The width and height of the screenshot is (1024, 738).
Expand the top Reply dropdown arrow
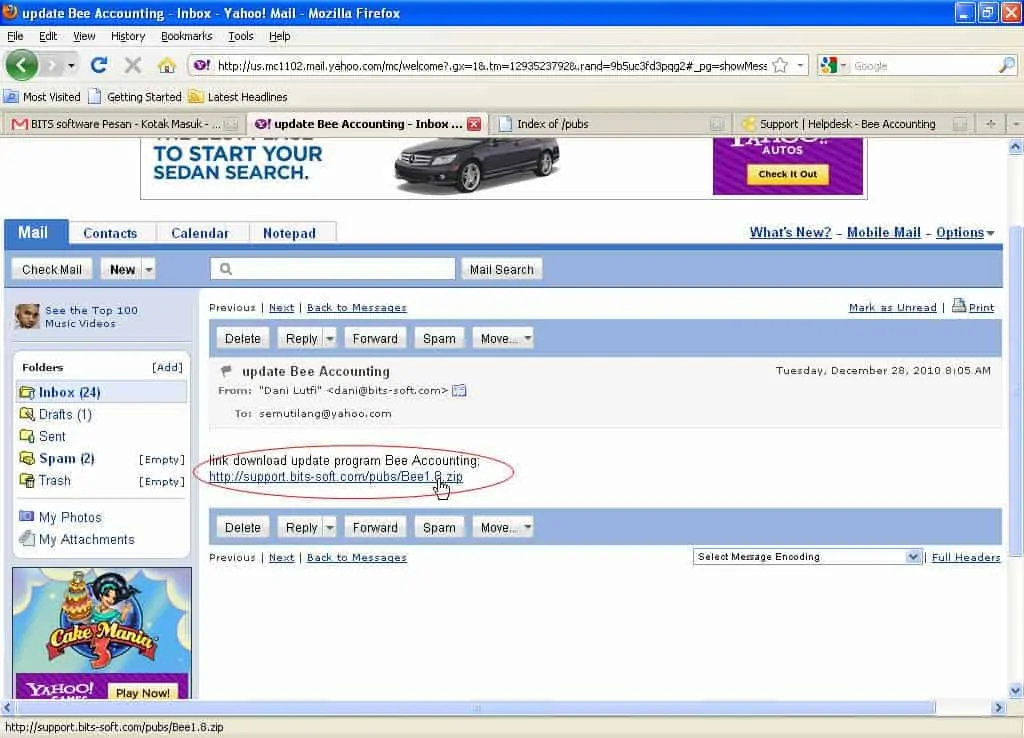pos(330,338)
